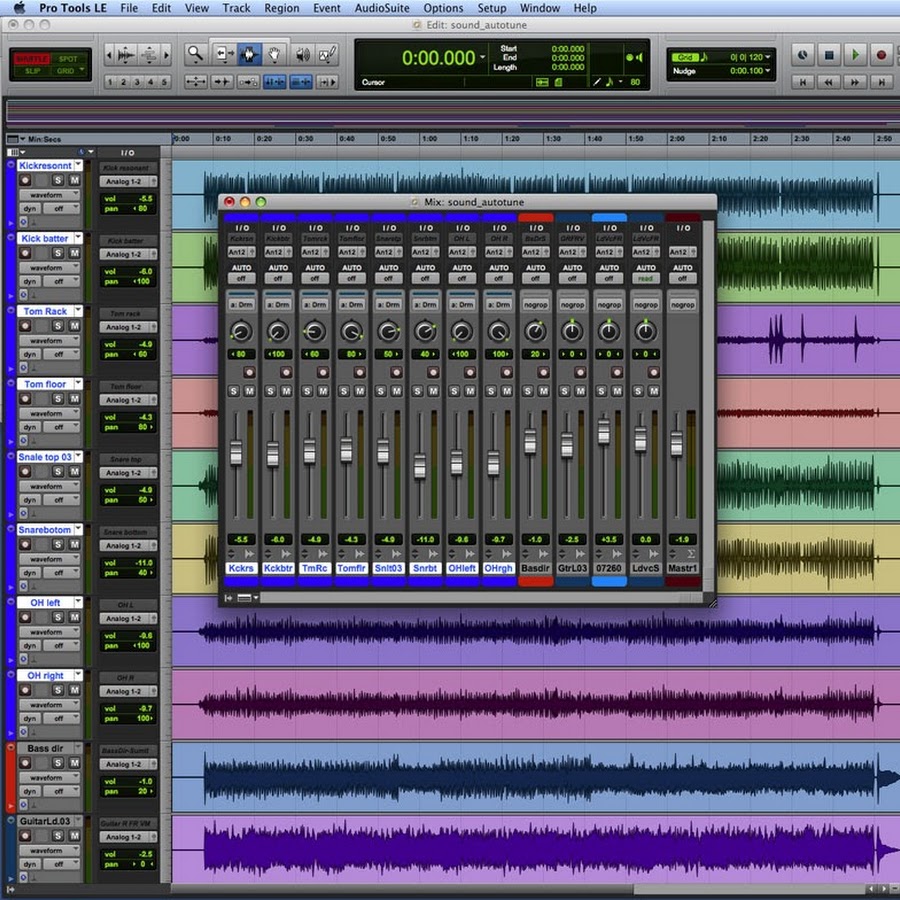Select the Zoomer magnifying glass tool
900x900 pixels.
[x=196, y=54]
